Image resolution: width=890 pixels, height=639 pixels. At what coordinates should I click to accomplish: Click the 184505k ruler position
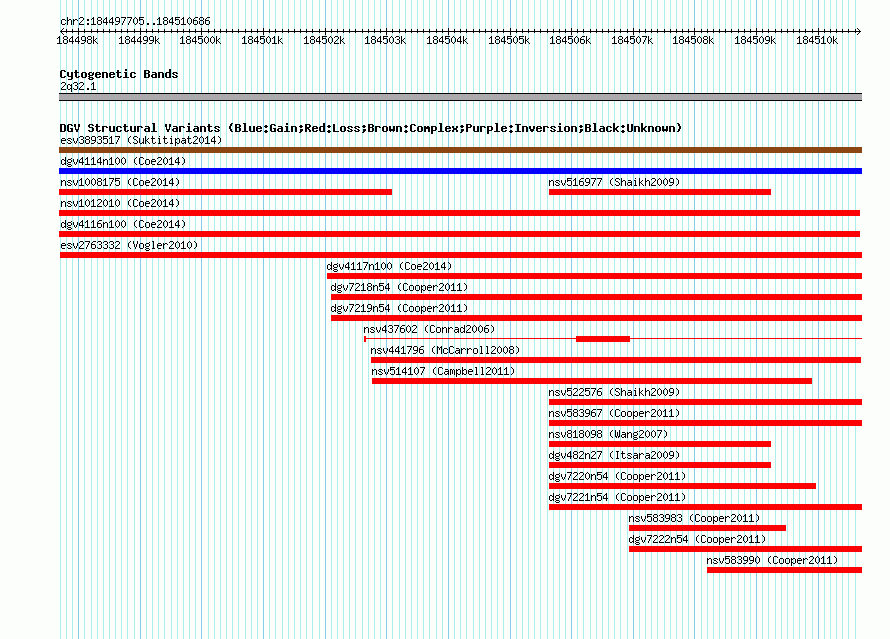(509, 40)
